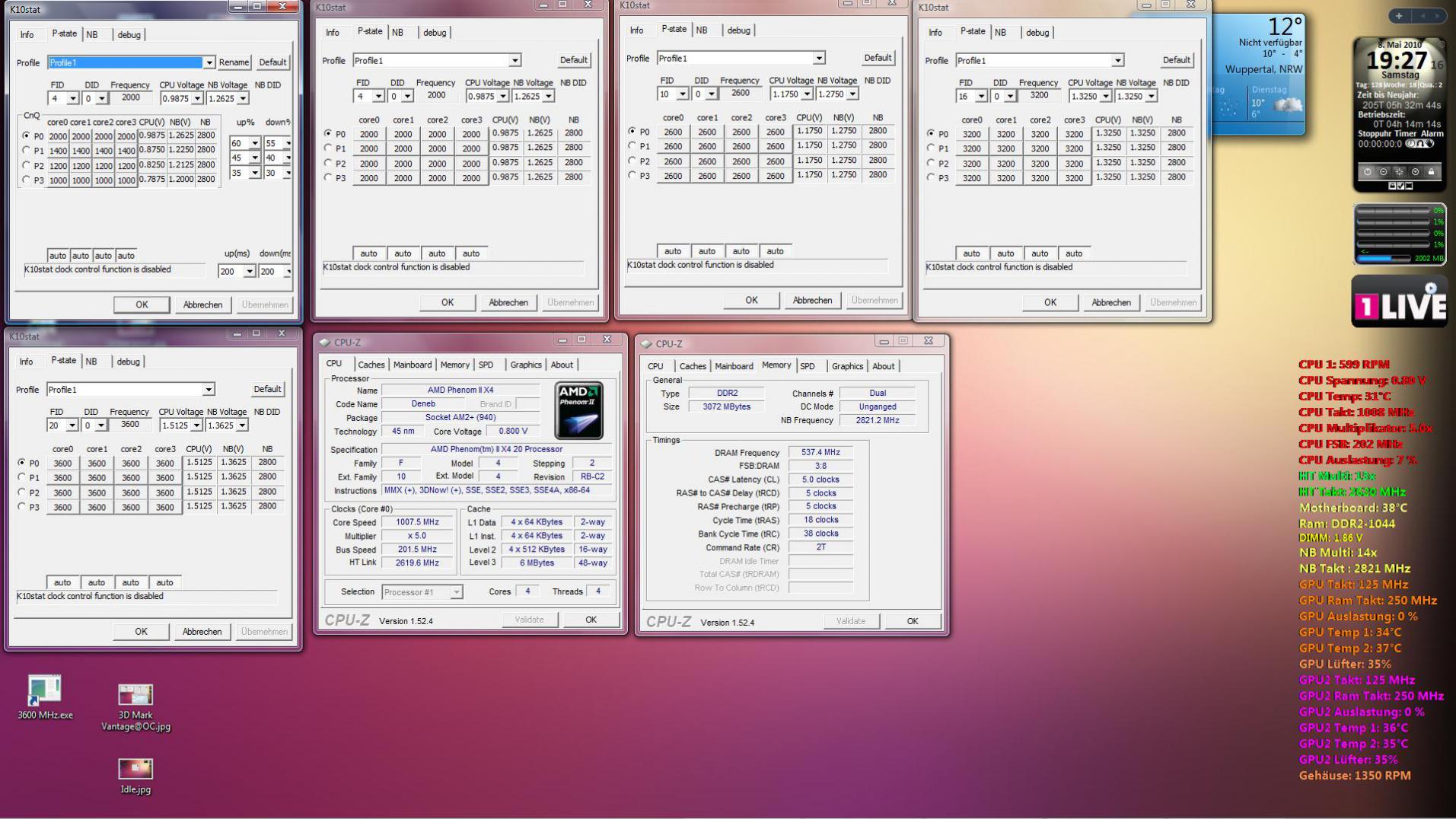The width and height of the screenshot is (1456, 819).
Task: Select P1 in the 3200 MHz K10stat window
Action: [931, 148]
